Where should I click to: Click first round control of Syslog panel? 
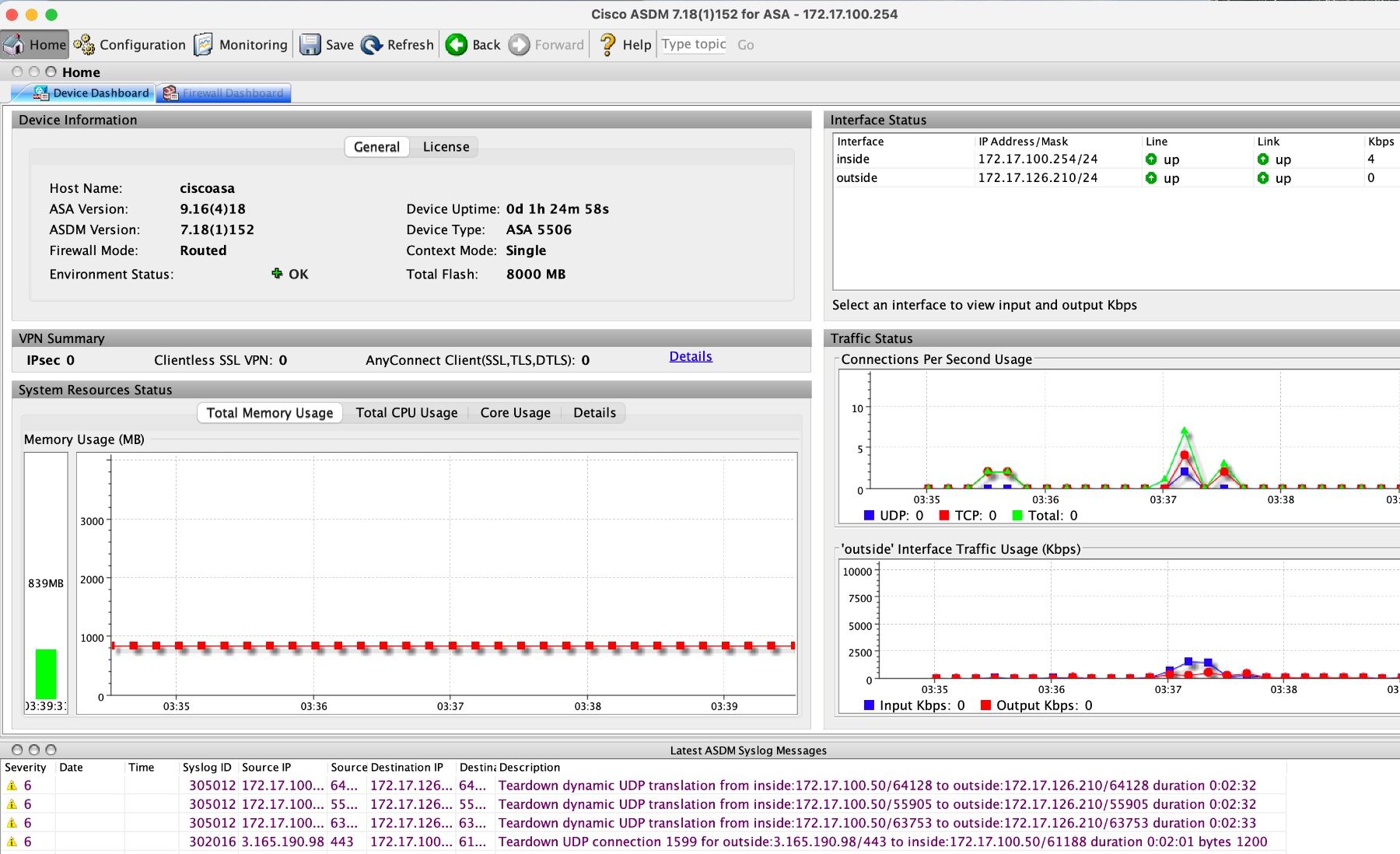pos(17,750)
